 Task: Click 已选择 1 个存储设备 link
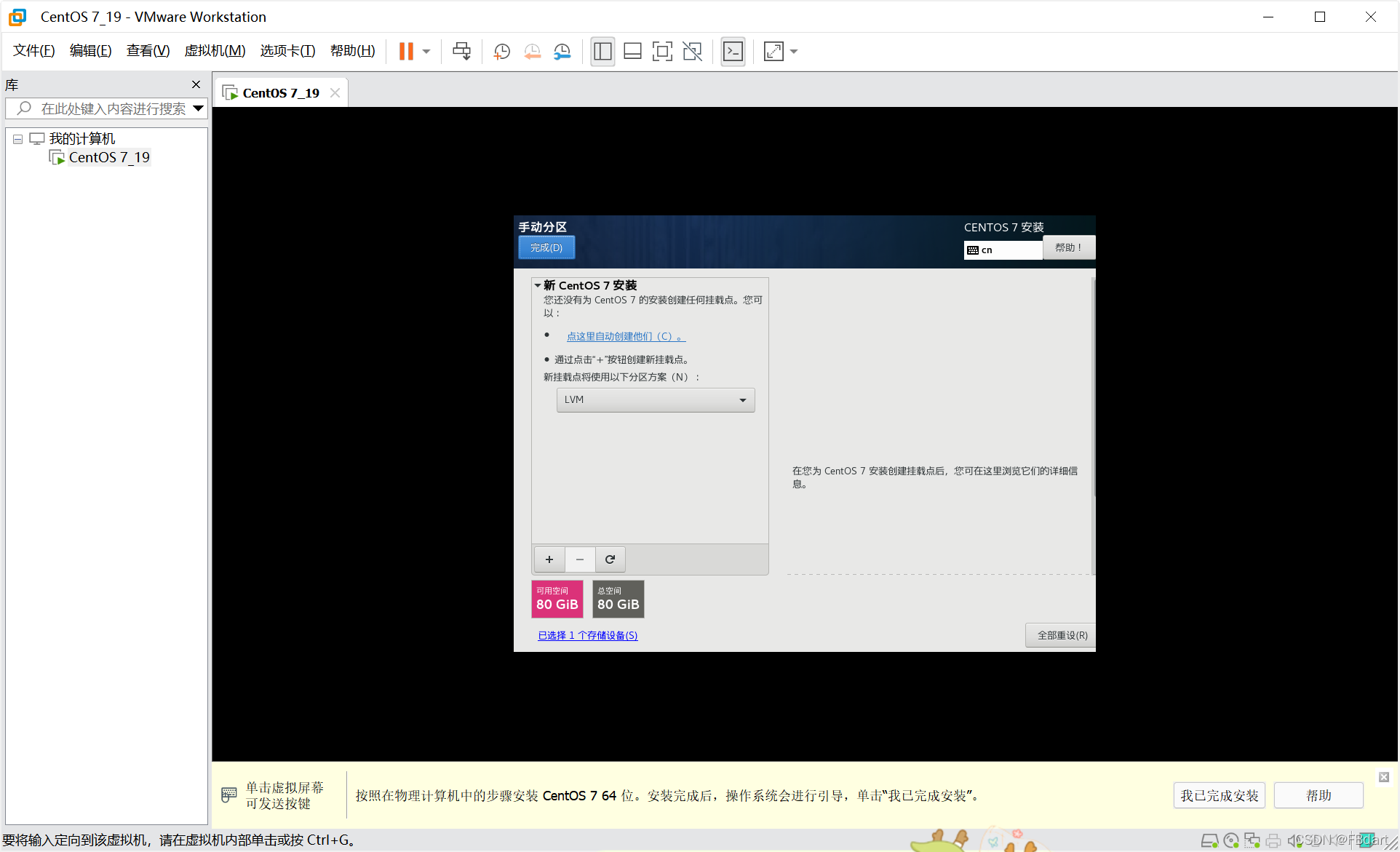tap(587, 634)
